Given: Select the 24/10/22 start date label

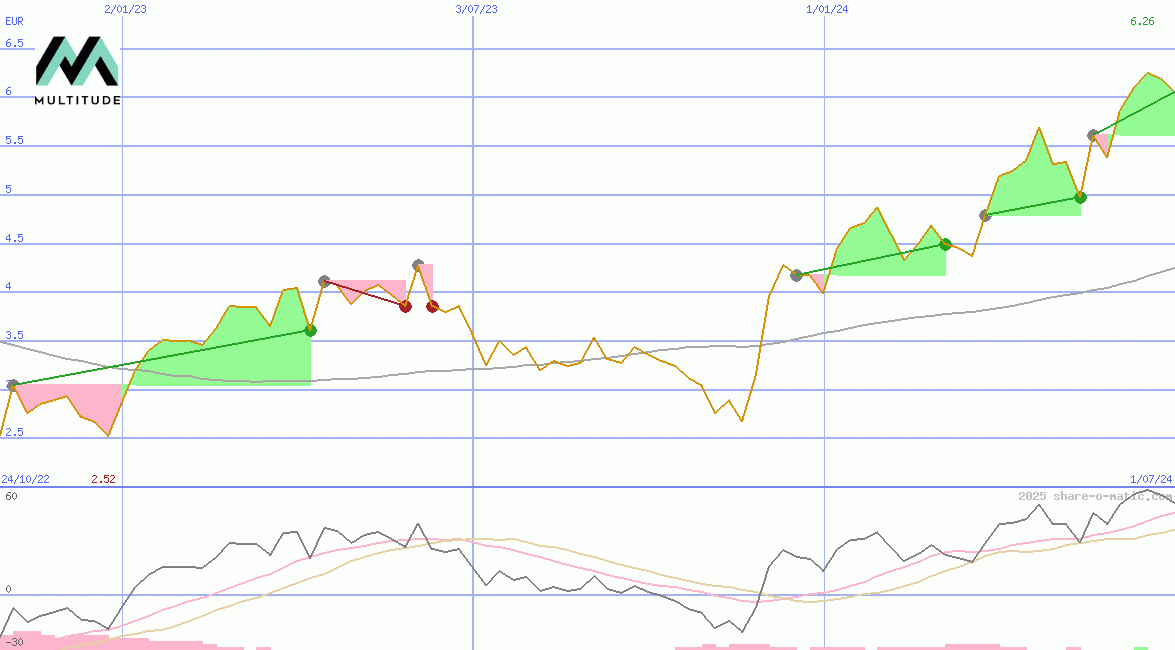Looking at the screenshot, I should 25,479.
